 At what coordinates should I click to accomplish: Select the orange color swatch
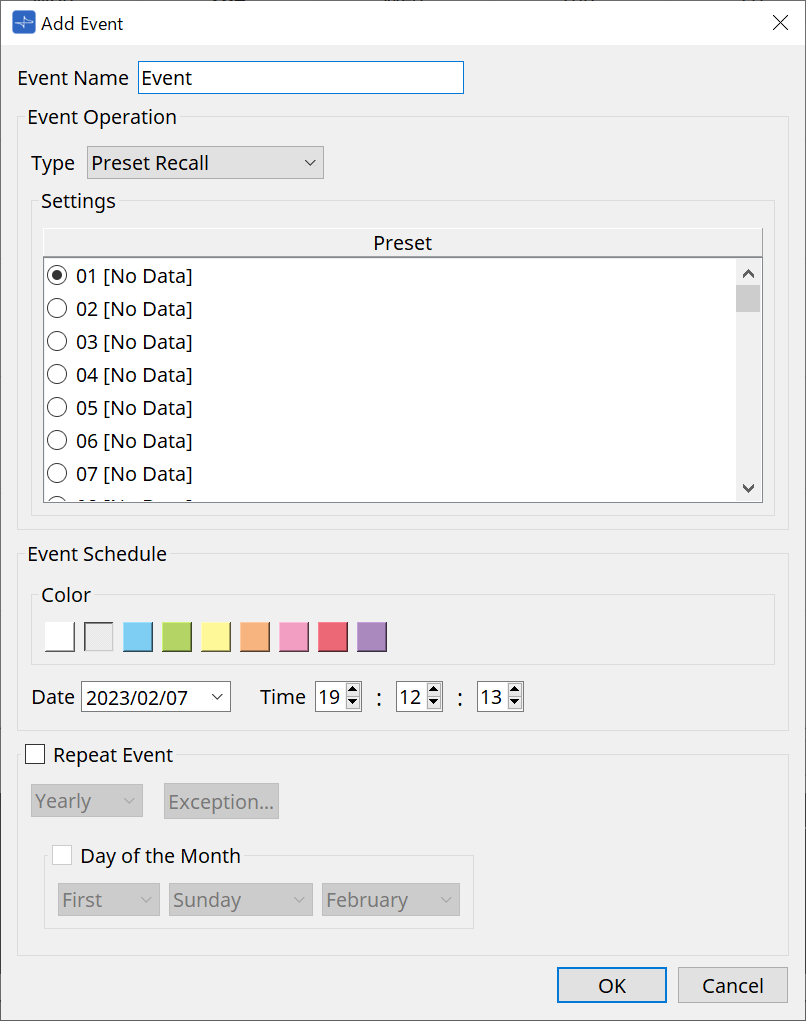point(255,637)
